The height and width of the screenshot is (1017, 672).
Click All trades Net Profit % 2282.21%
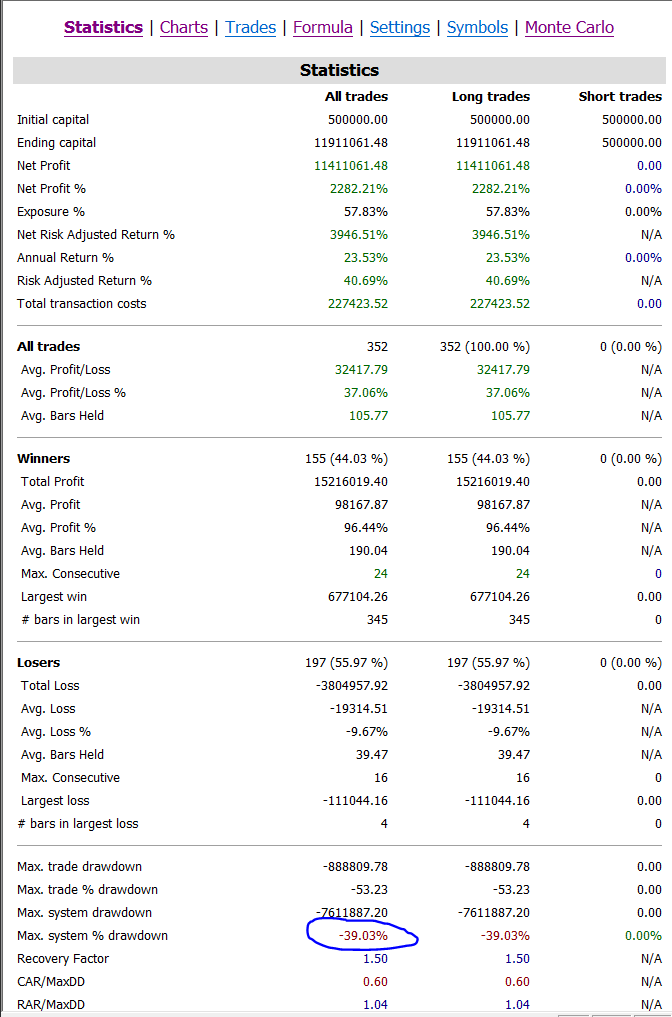tap(359, 189)
